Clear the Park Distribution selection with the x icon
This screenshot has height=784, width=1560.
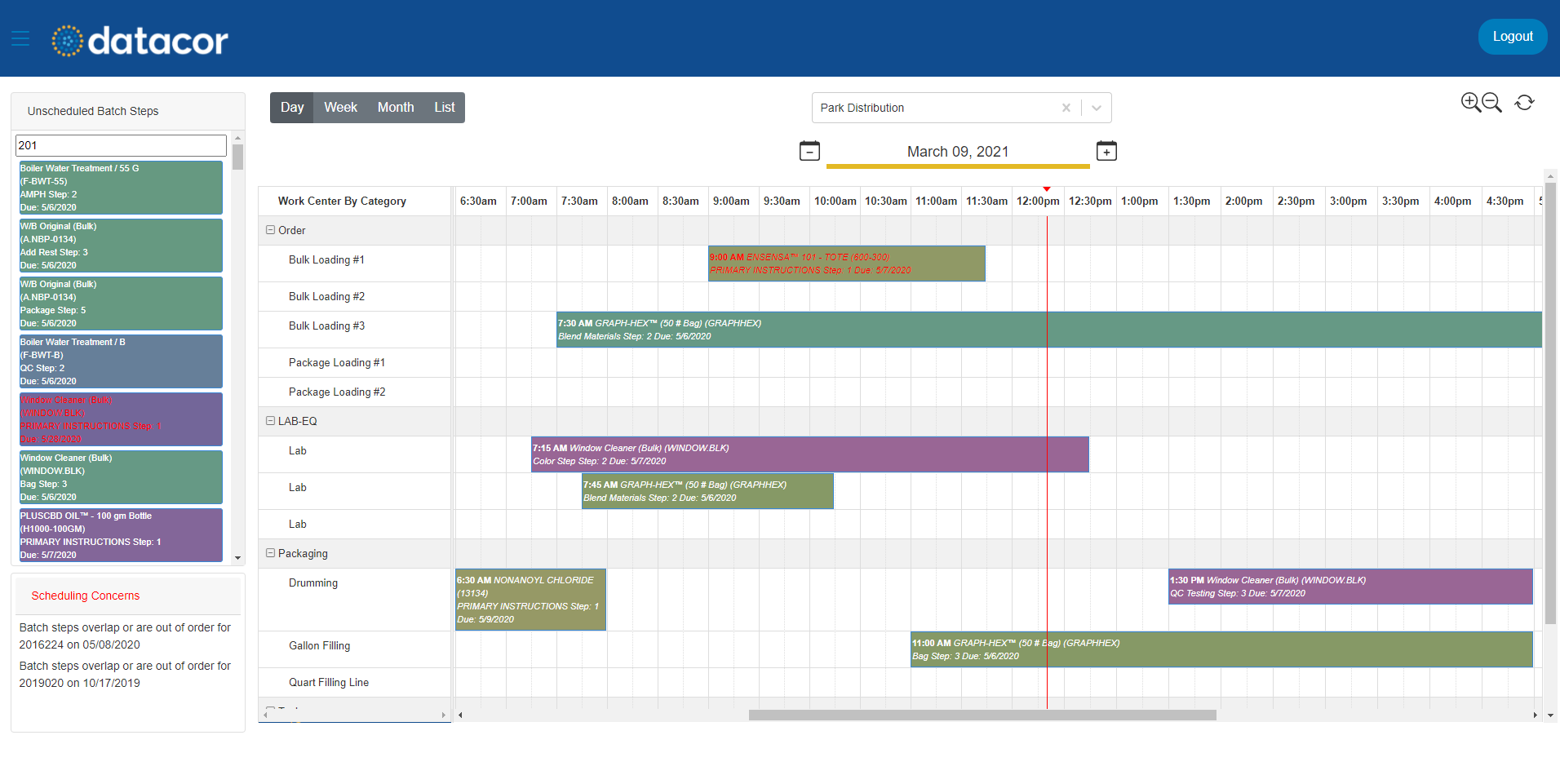[x=1066, y=107]
